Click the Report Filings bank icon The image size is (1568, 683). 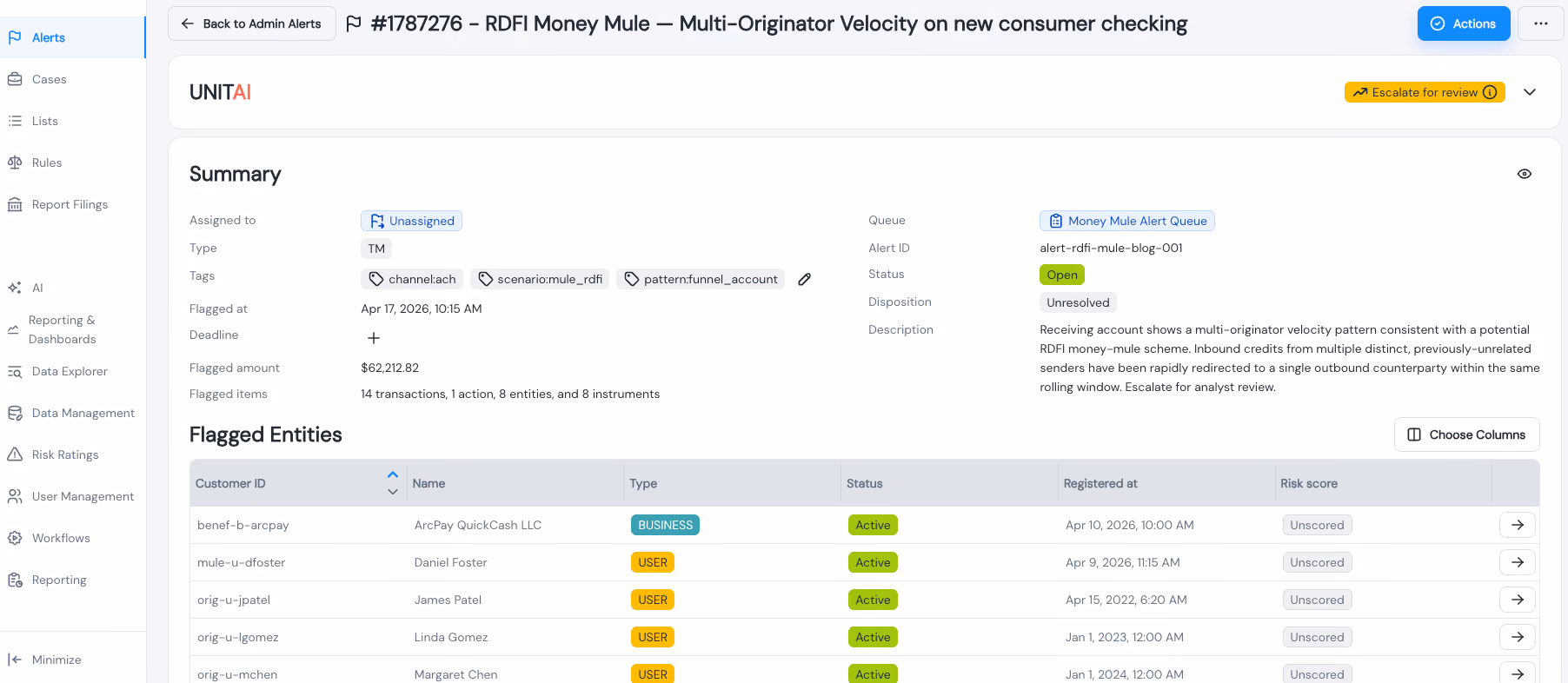point(15,204)
